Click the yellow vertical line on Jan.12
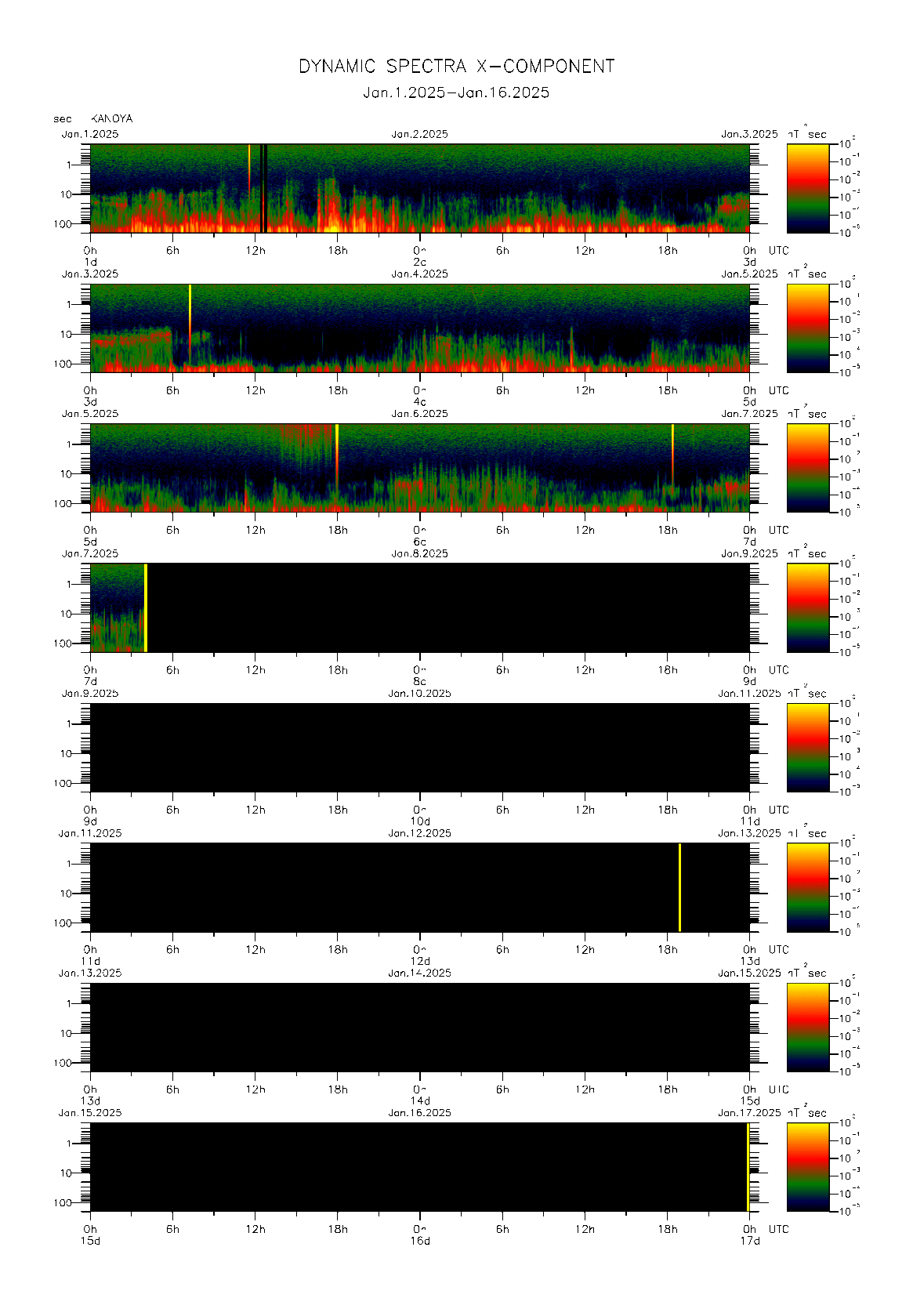Viewport: 913px width, 1316px height. pos(679,887)
